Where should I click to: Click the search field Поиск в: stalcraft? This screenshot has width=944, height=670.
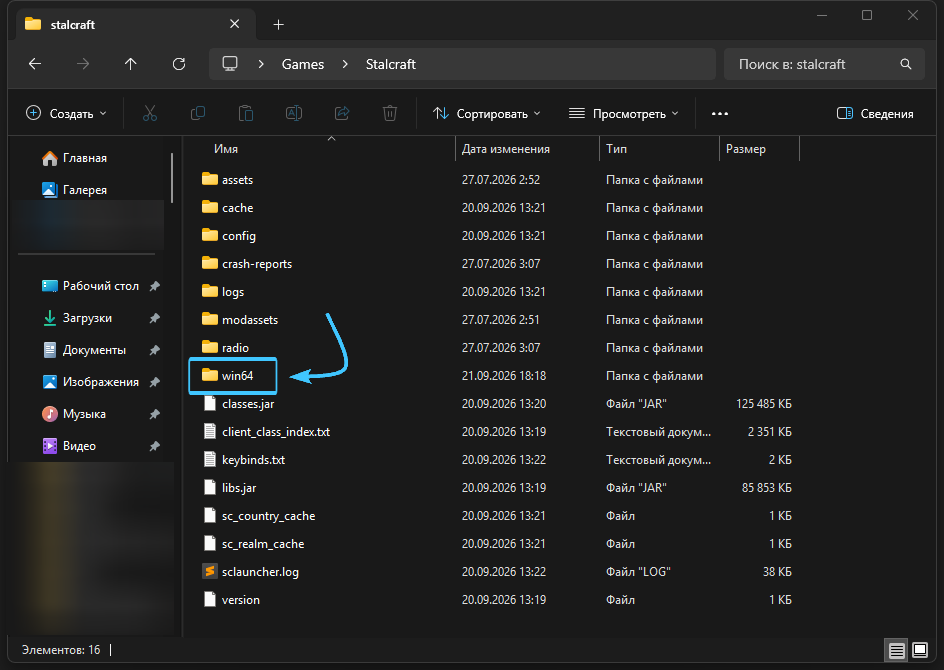coord(824,64)
